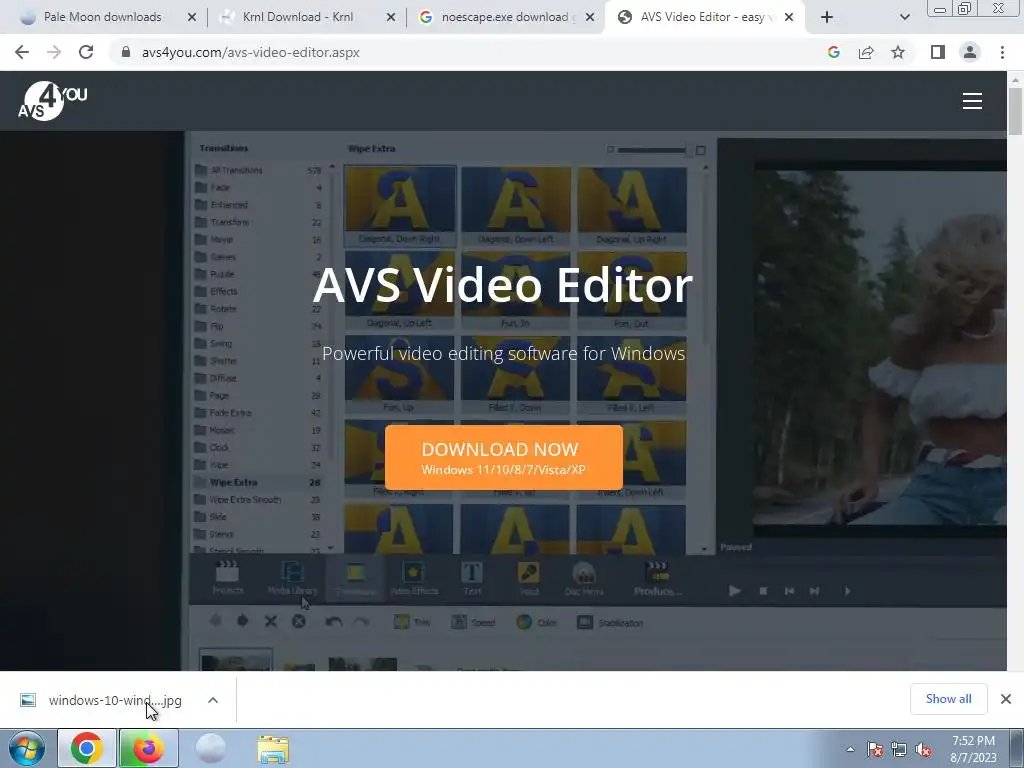Click the page vertical scrollbar thumb
The image size is (1024, 768).
1015,111
